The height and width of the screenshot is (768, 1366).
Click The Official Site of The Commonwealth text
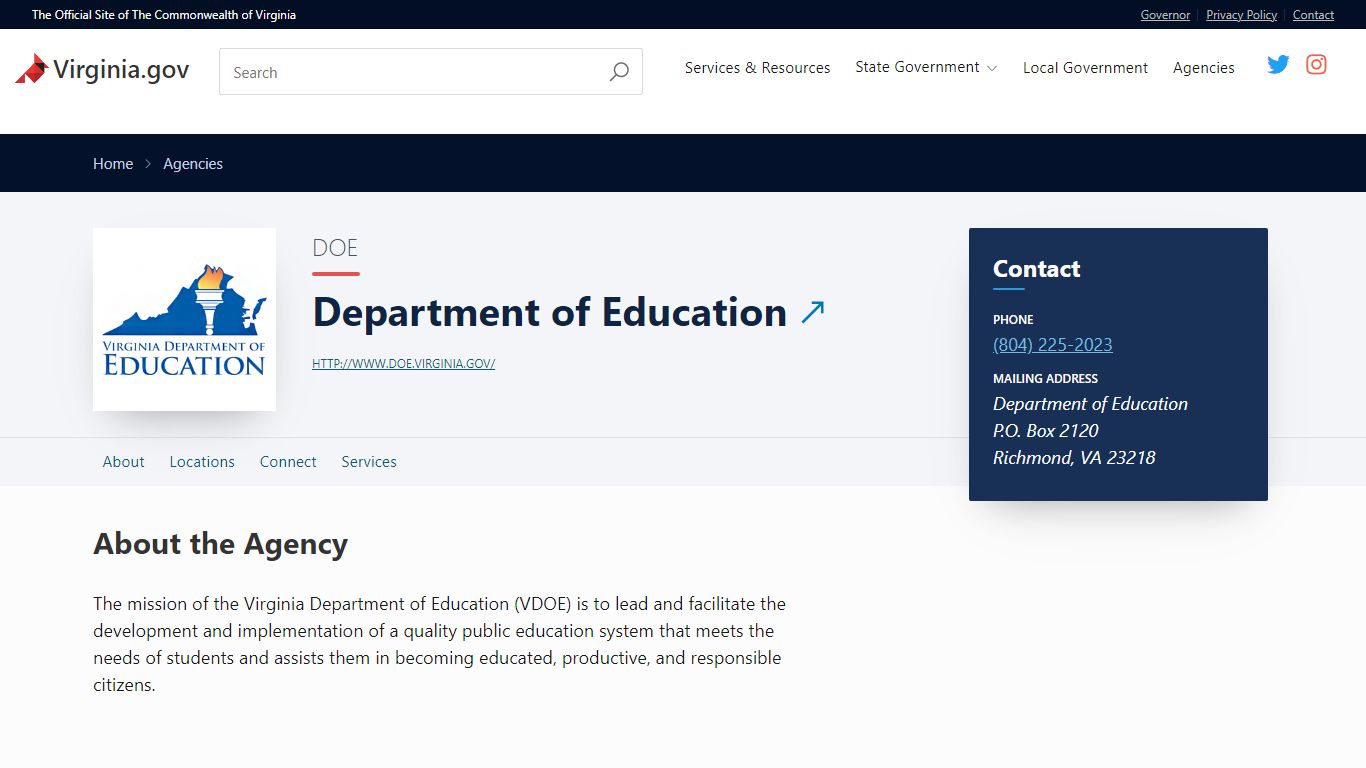pos(164,15)
